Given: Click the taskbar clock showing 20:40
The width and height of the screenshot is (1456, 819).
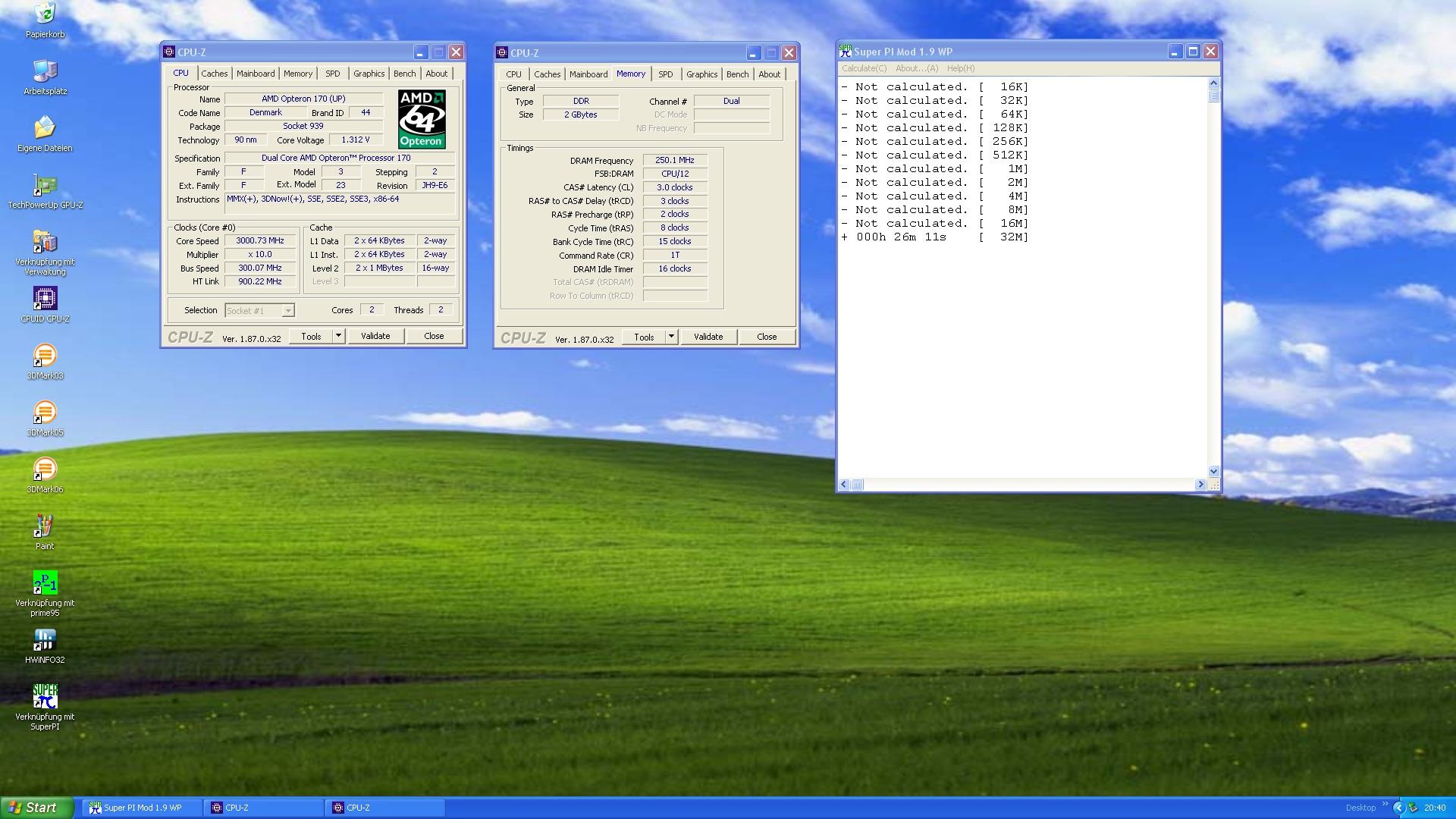Looking at the screenshot, I should click(1435, 808).
